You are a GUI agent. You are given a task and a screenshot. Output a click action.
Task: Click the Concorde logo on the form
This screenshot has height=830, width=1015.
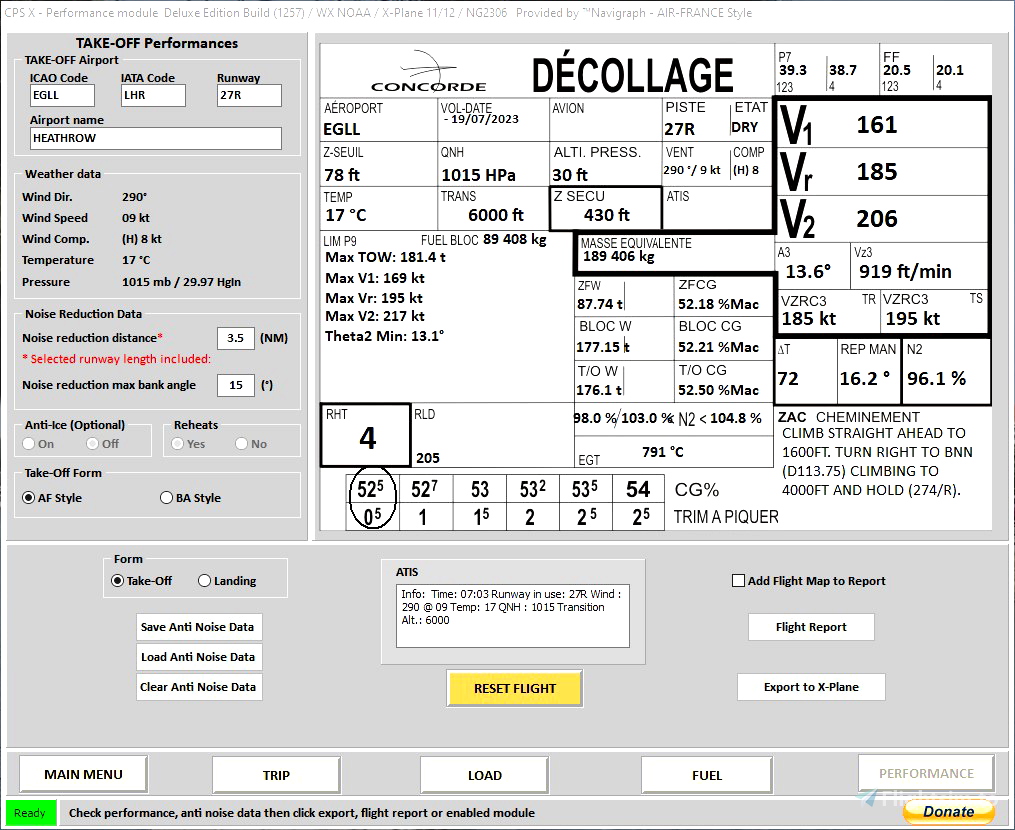[429, 73]
